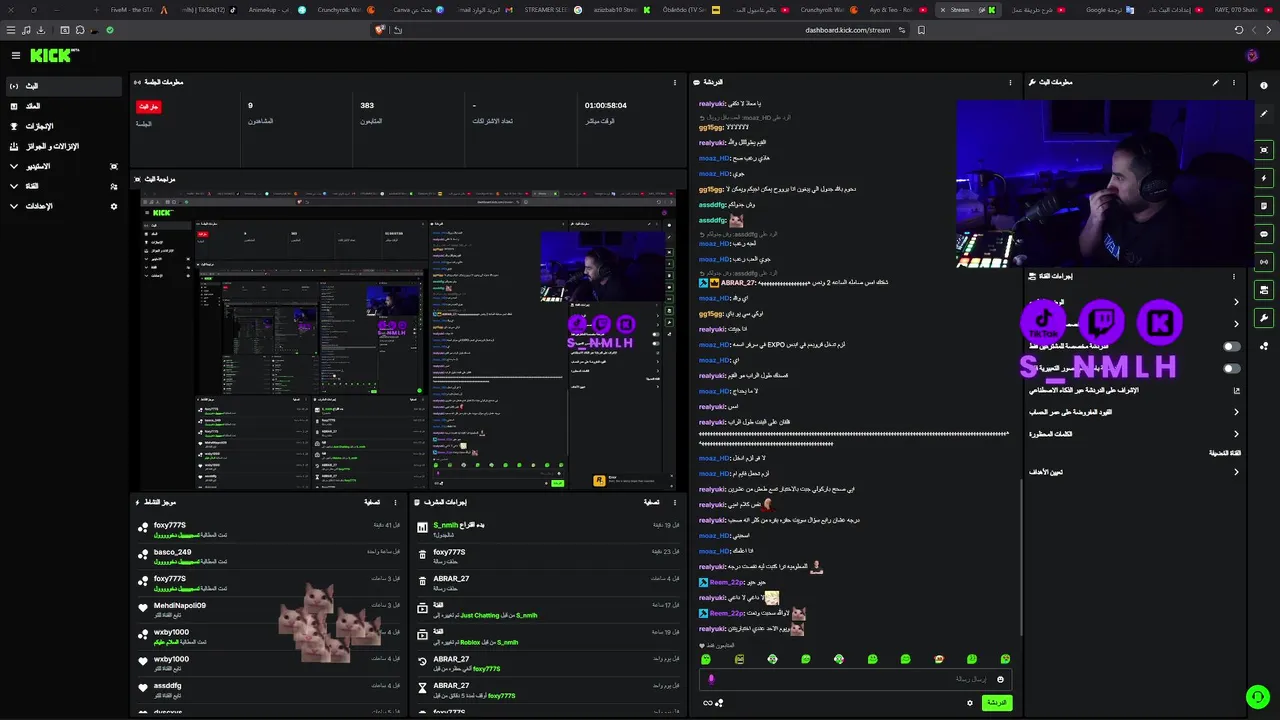This screenshot has height=720, width=1280.
Task: Click the music note icon in browser toolbar
Action: (25, 30)
